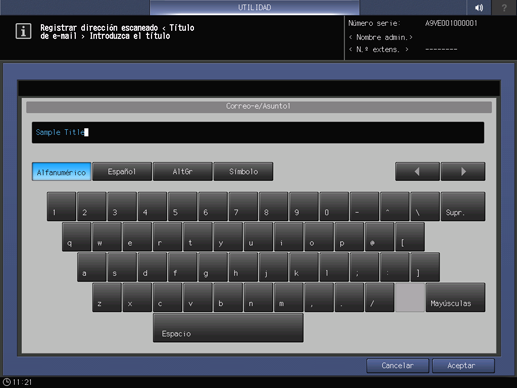
Task: Click the Cancelar button
Action: pos(397,366)
